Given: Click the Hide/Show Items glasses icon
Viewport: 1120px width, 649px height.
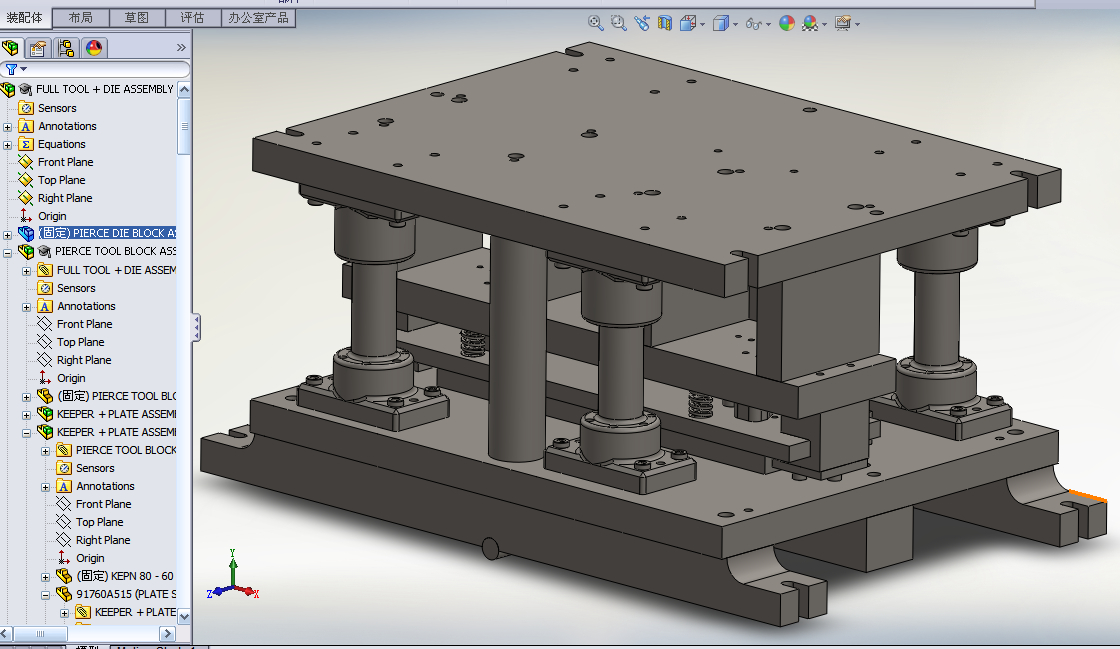Looking at the screenshot, I should (x=754, y=24).
